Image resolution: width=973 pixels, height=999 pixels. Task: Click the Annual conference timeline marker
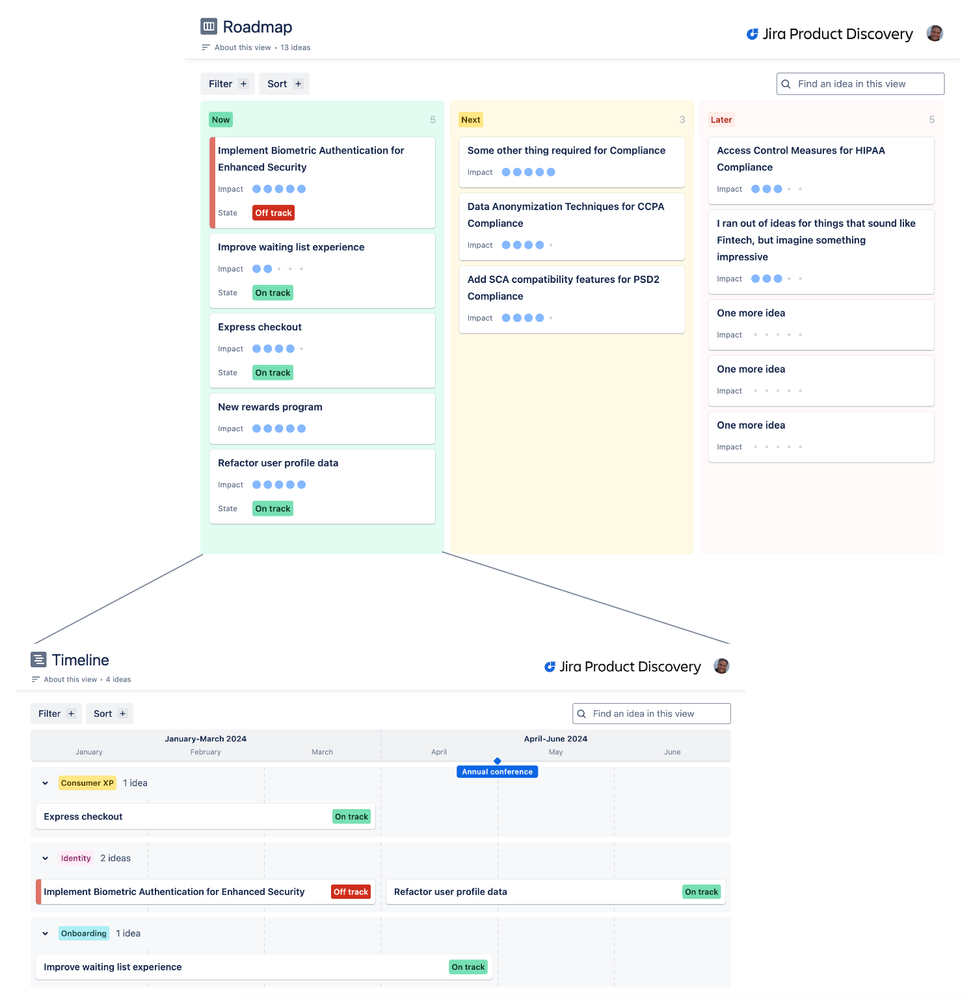(x=497, y=771)
